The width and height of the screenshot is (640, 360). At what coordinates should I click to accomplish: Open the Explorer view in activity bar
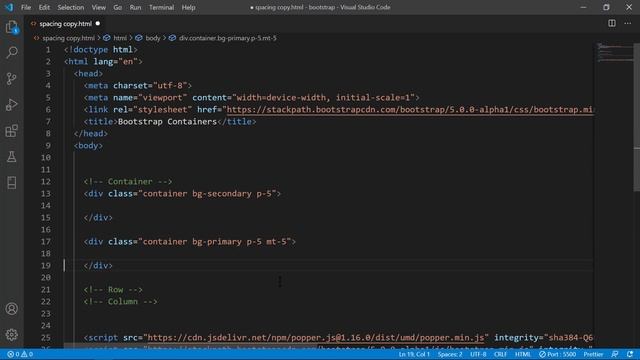point(12,27)
